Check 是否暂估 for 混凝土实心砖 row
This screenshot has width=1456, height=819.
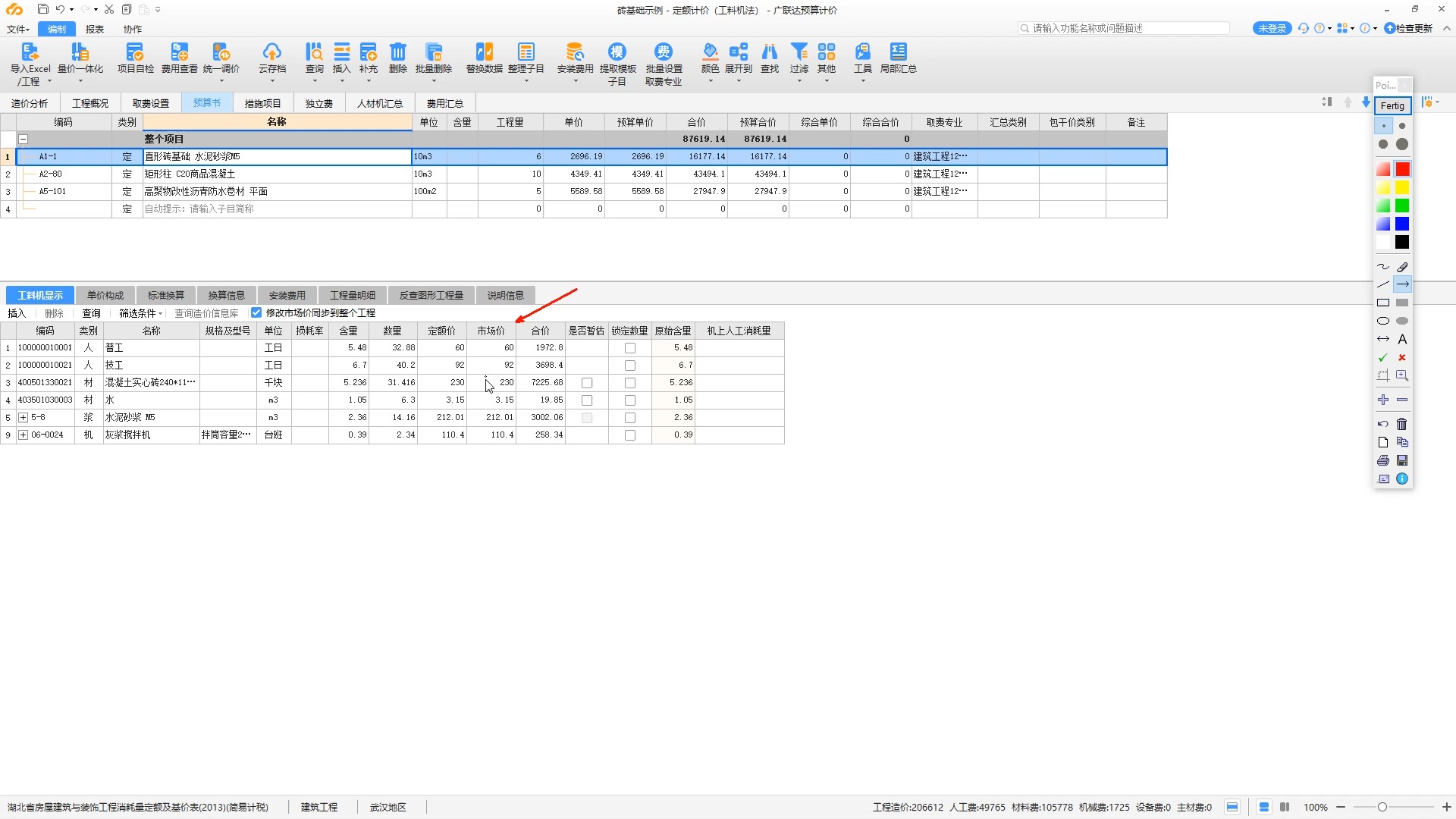click(x=586, y=383)
